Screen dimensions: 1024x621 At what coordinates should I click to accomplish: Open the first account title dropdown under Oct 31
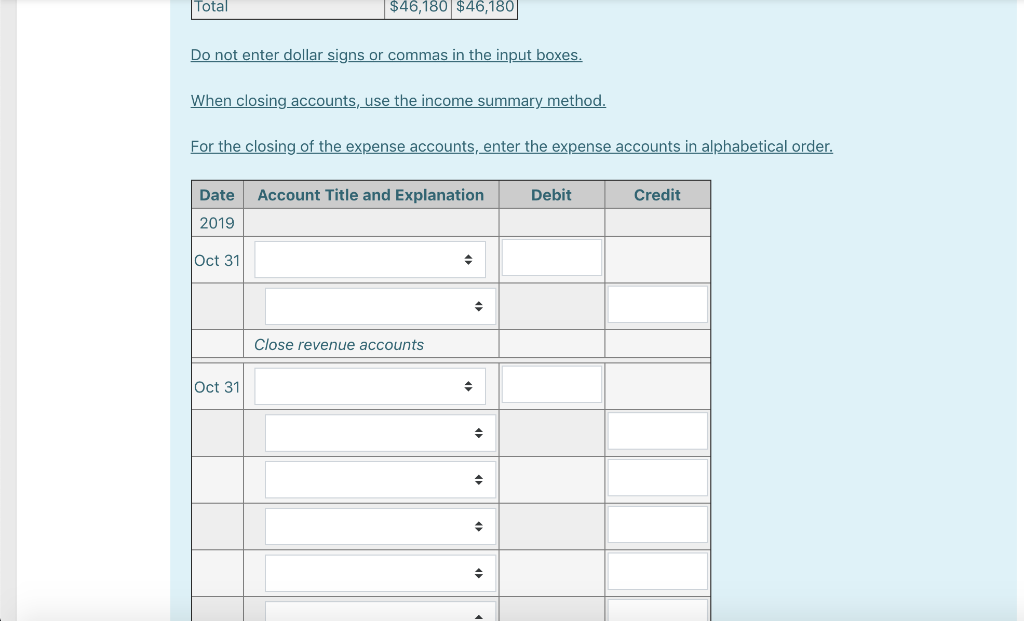(370, 258)
